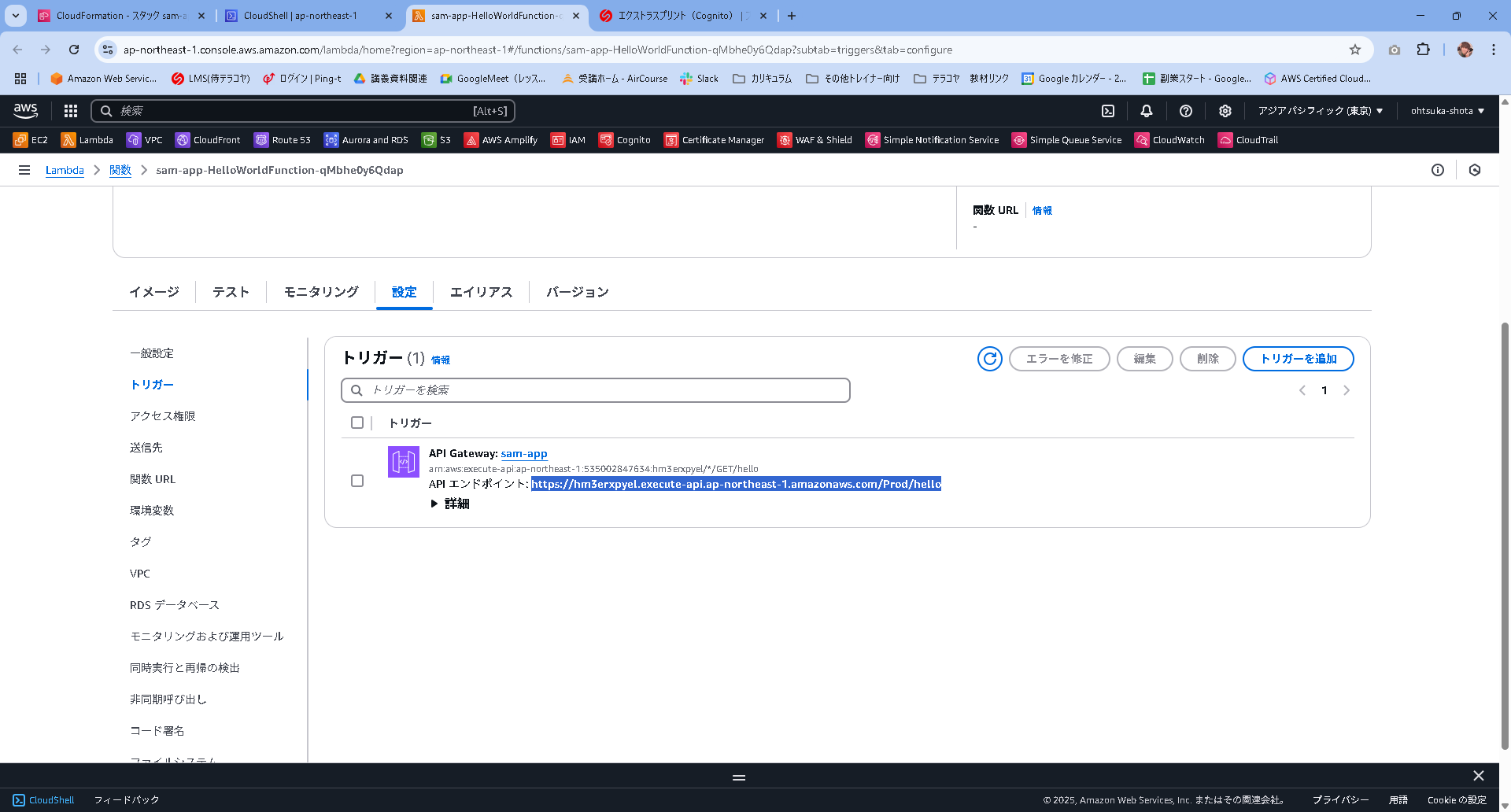Check the API Gateway trigger row checkbox
Image resolution: width=1511 pixels, height=812 pixels.
click(357, 480)
